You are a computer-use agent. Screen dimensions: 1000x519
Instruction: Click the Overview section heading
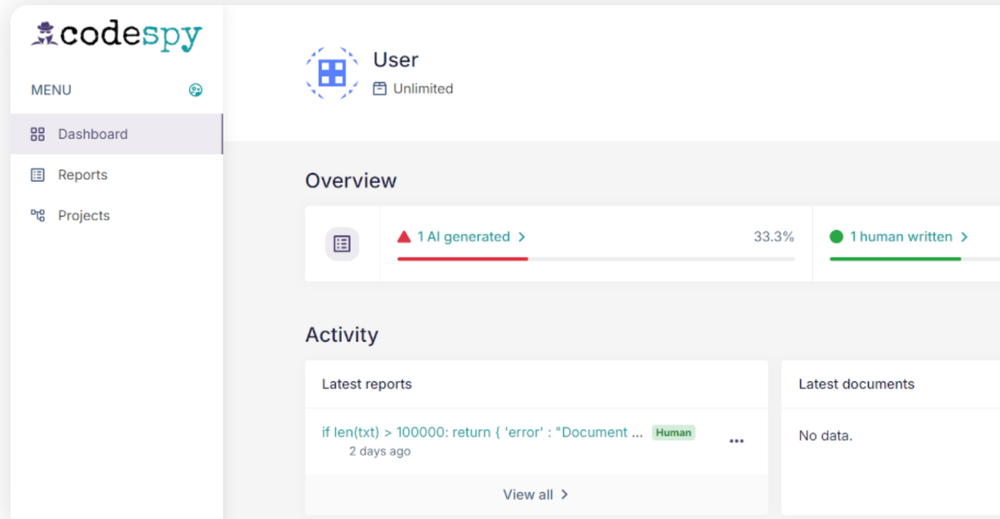pos(351,180)
